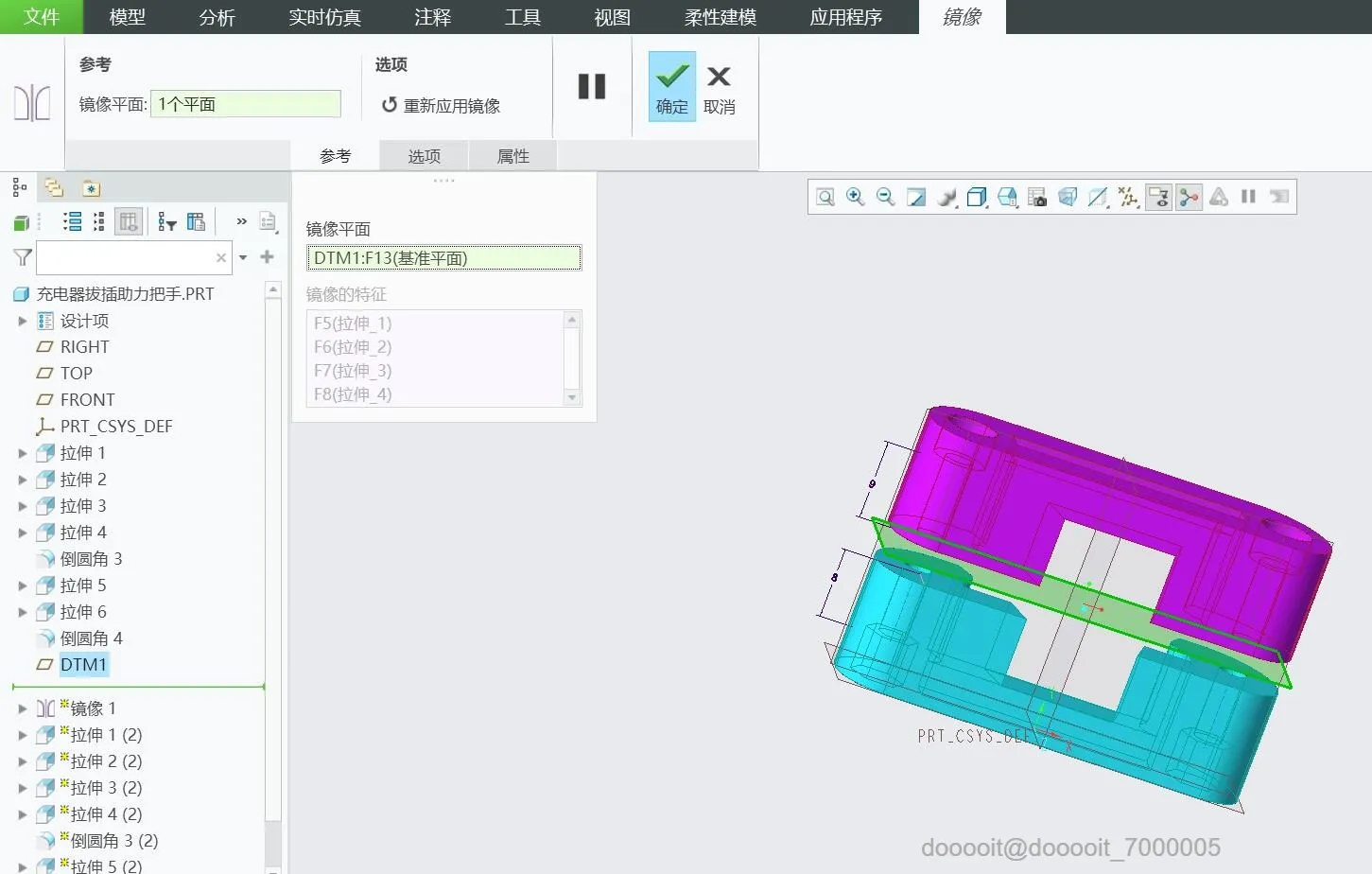Click the 镜像平面 field showing 1个平面
Viewport: 1372px width, 874px height.
[246, 104]
